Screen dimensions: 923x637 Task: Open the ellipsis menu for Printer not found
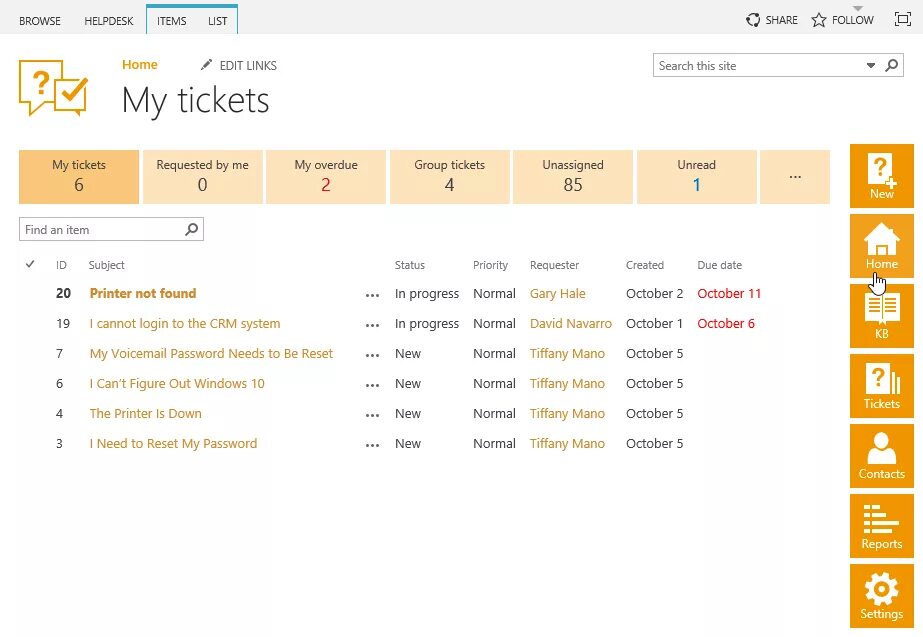click(373, 295)
